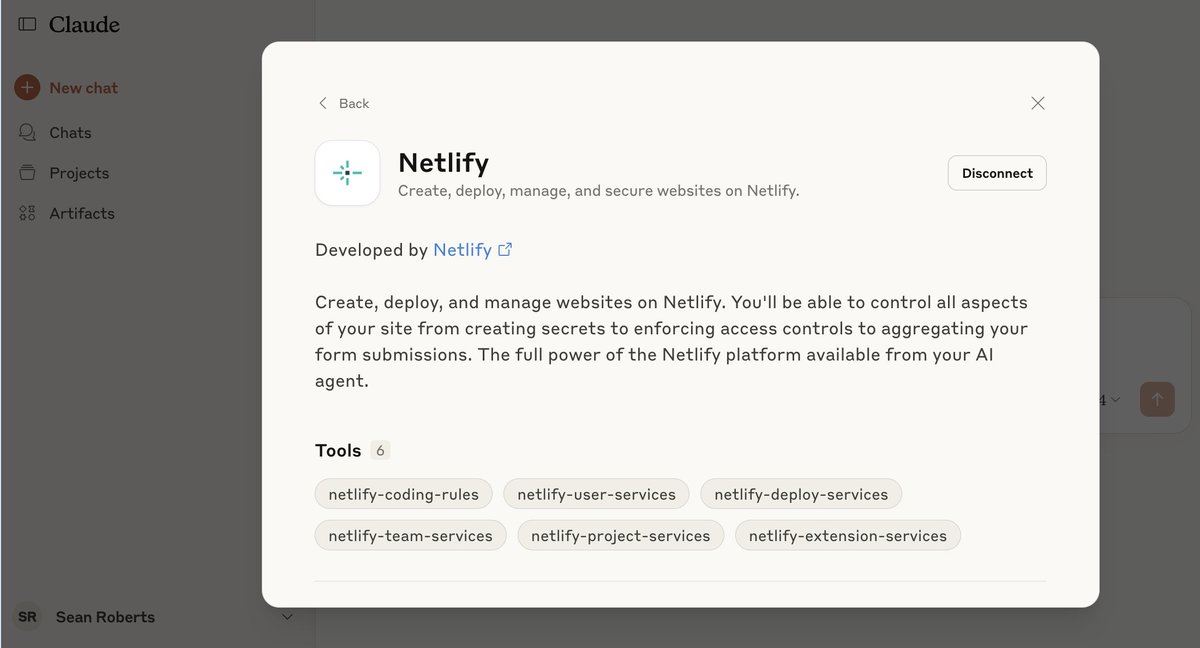Click the Netlify logo icon
This screenshot has height=648, width=1200.
click(x=347, y=173)
